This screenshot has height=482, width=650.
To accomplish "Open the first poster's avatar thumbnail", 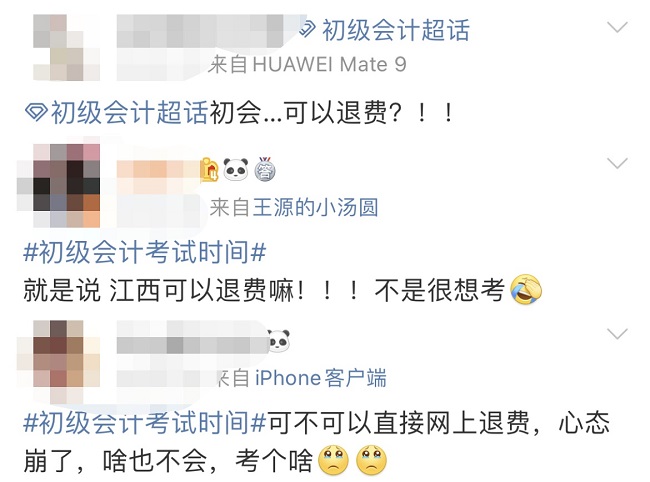I will [66, 48].
